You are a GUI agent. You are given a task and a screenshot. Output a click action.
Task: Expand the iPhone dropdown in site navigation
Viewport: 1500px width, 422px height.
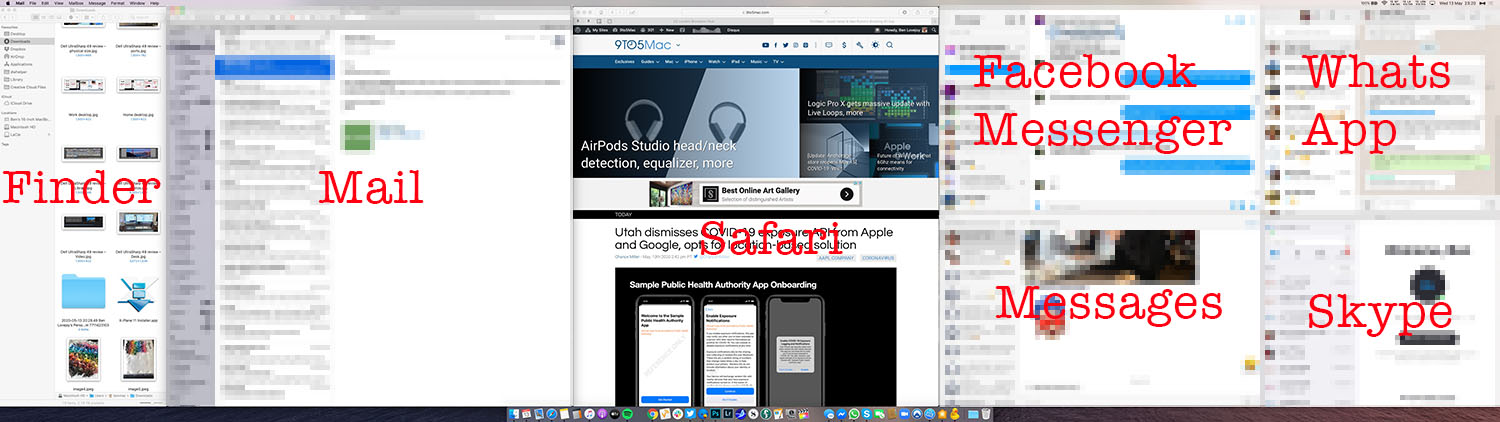point(692,62)
